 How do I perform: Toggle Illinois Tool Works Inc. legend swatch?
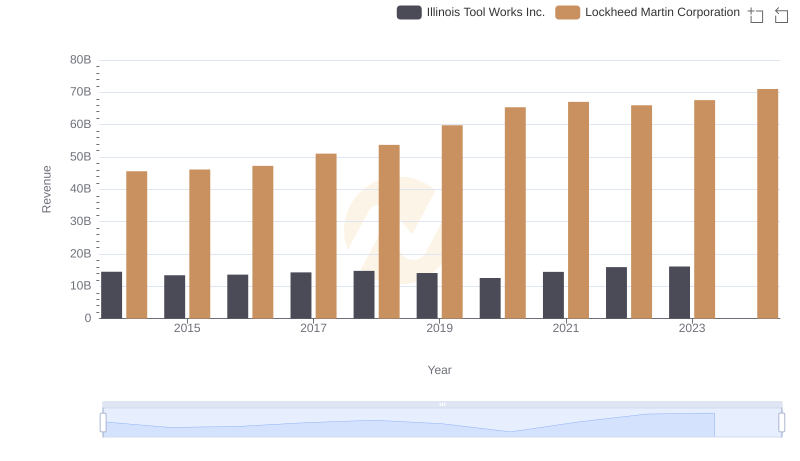click(x=409, y=12)
